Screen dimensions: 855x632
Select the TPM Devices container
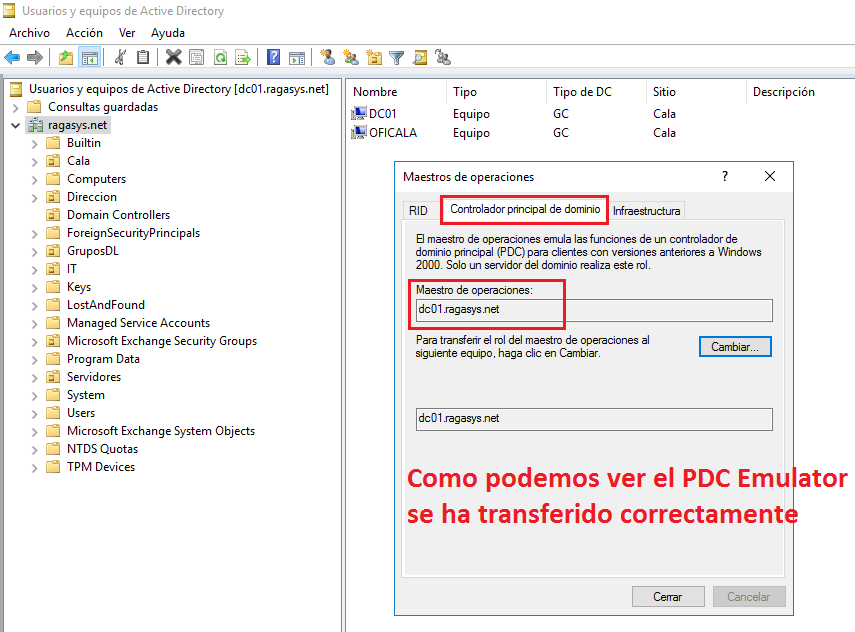point(101,467)
